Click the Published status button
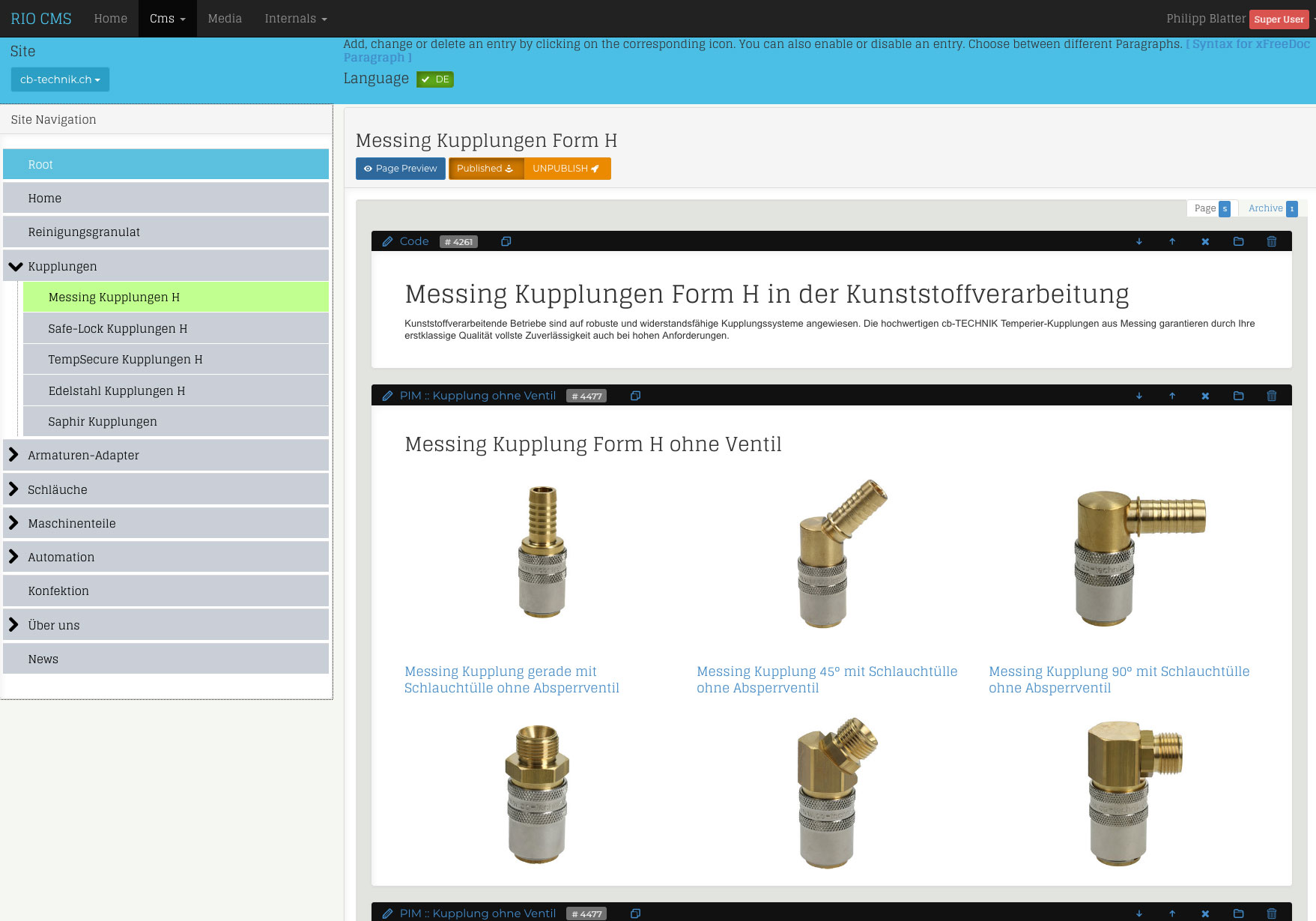 click(x=485, y=169)
